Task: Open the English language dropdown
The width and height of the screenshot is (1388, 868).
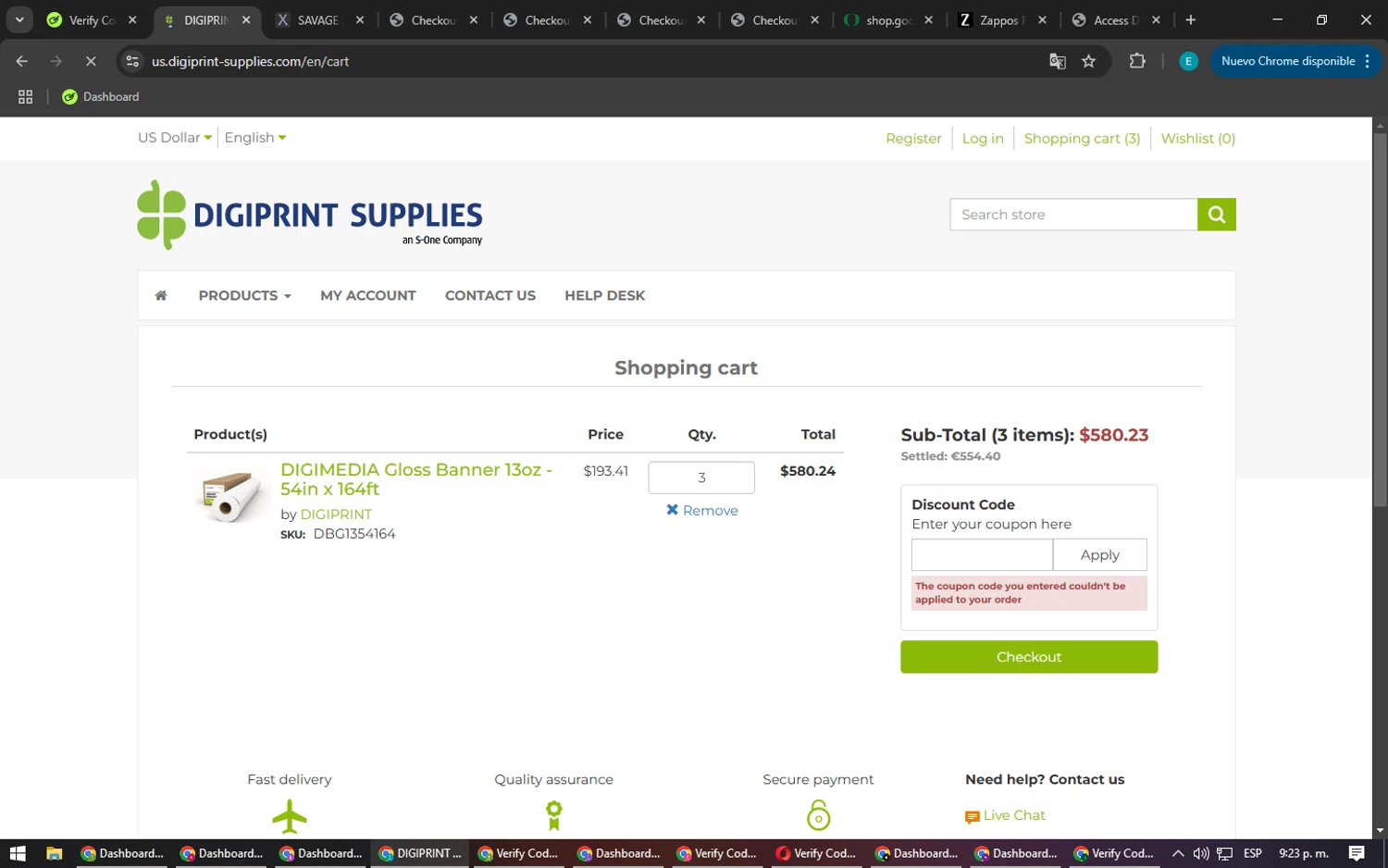Action: coord(255,137)
